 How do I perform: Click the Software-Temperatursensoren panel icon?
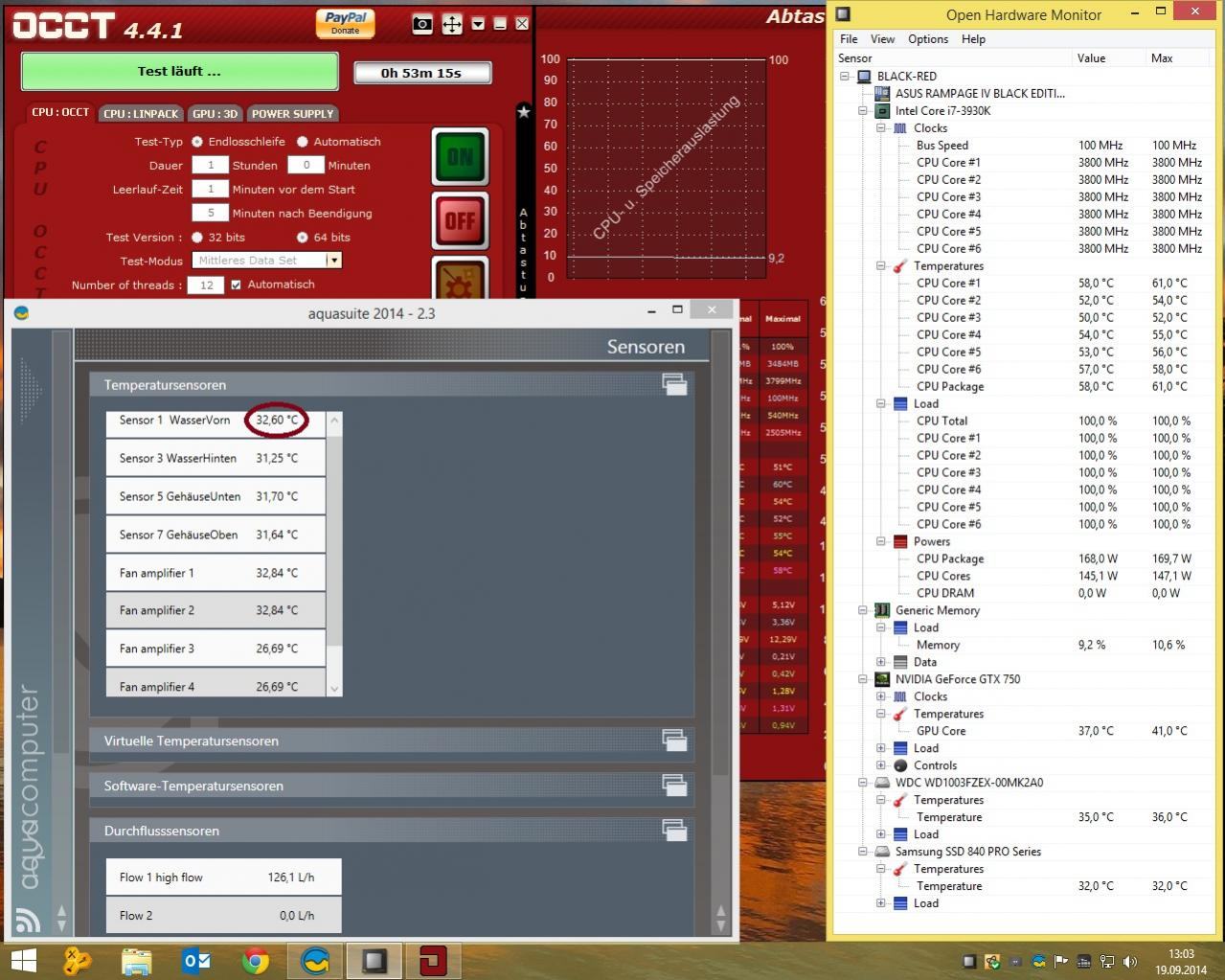(x=674, y=785)
